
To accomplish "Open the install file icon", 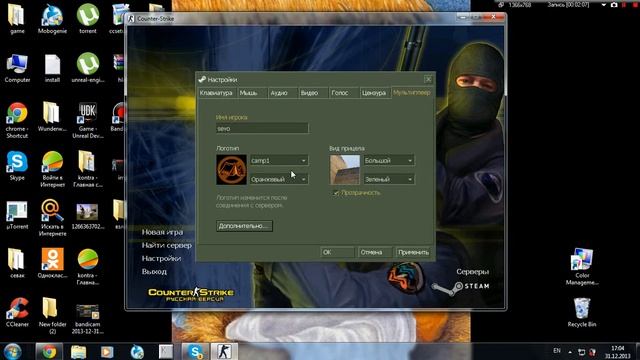I will pos(52,68).
